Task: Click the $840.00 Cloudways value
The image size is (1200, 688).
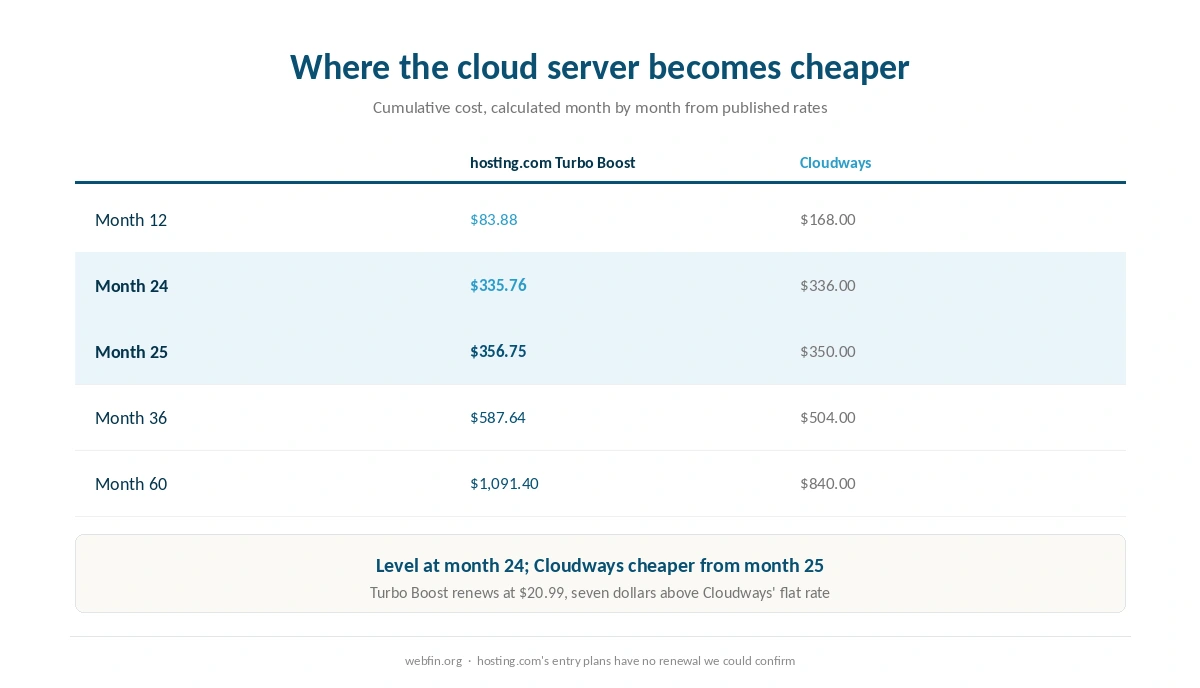Action: click(828, 483)
